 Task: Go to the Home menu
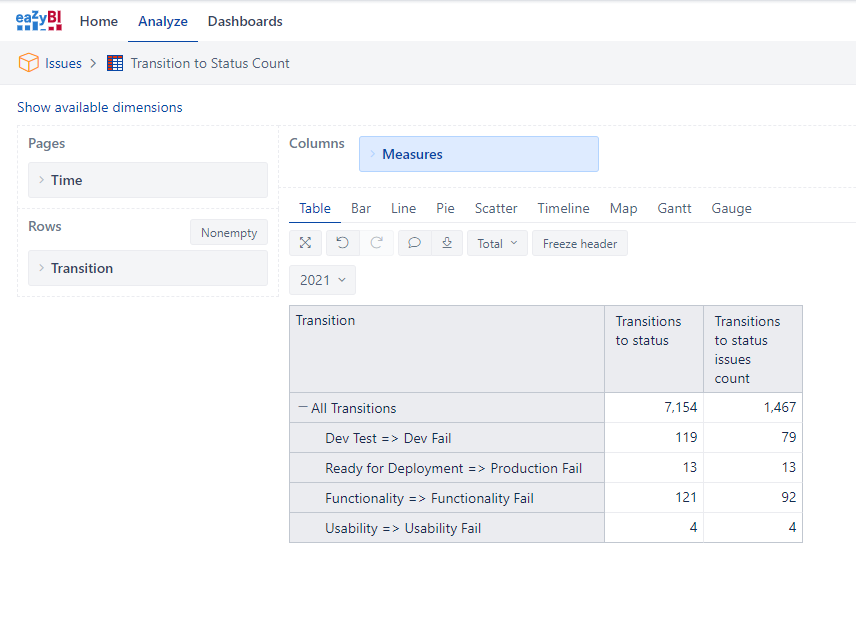point(99,21)
